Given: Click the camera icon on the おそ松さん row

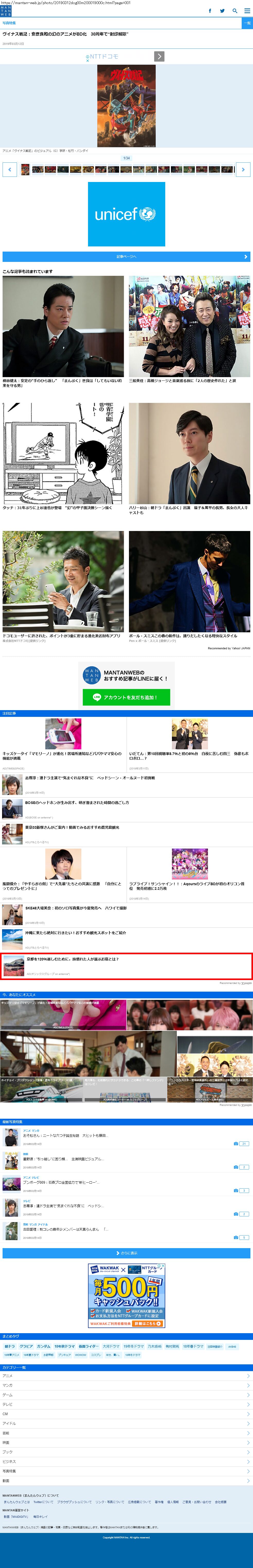Looking at the screenshot, I should coord(236,1144).
